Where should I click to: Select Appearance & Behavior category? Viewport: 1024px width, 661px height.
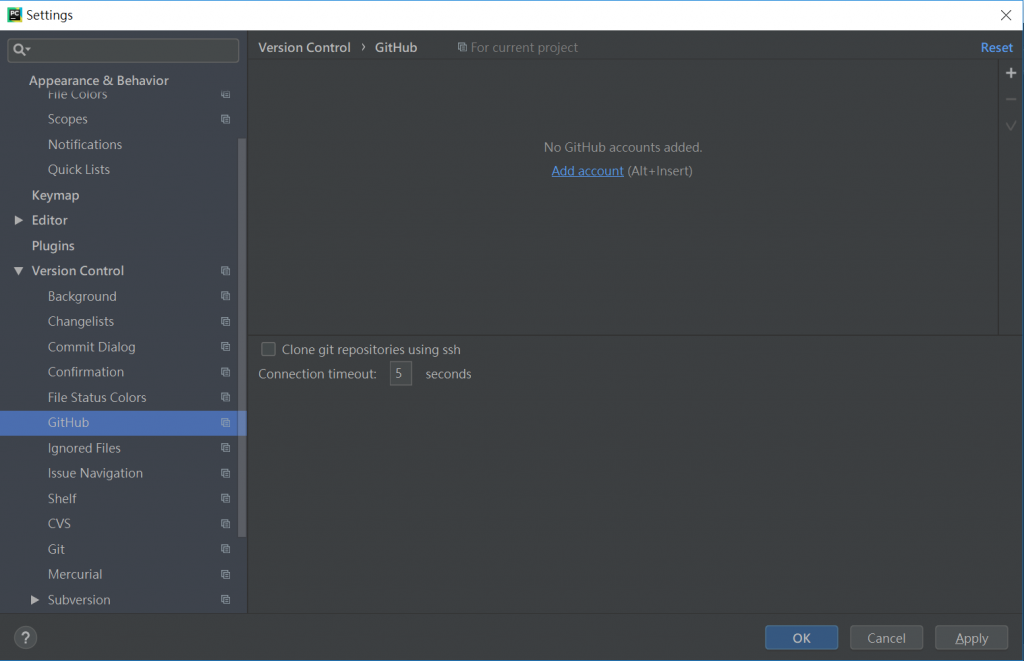[99, 80]
